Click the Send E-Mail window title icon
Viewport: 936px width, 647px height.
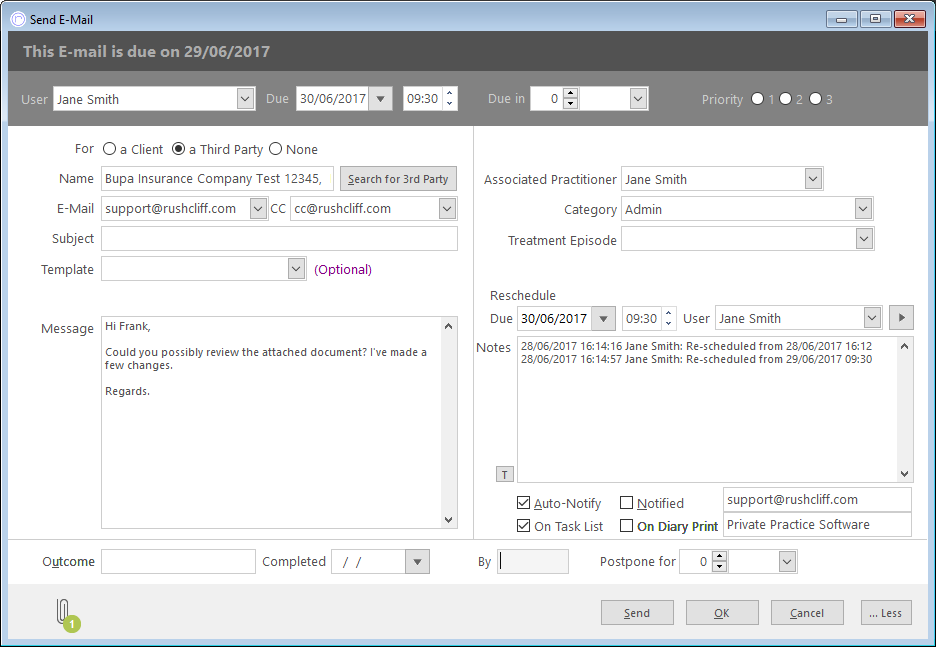tap(18, 19)
